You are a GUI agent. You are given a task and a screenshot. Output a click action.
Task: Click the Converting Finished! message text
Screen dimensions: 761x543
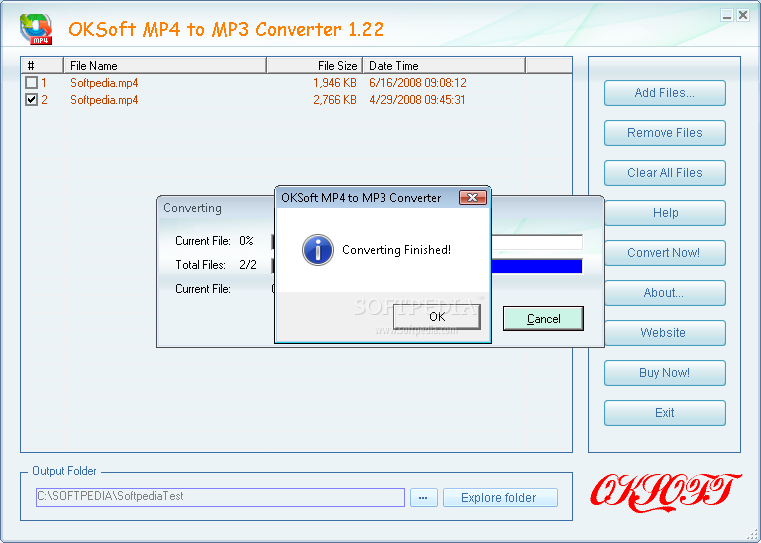pos(397,250)
